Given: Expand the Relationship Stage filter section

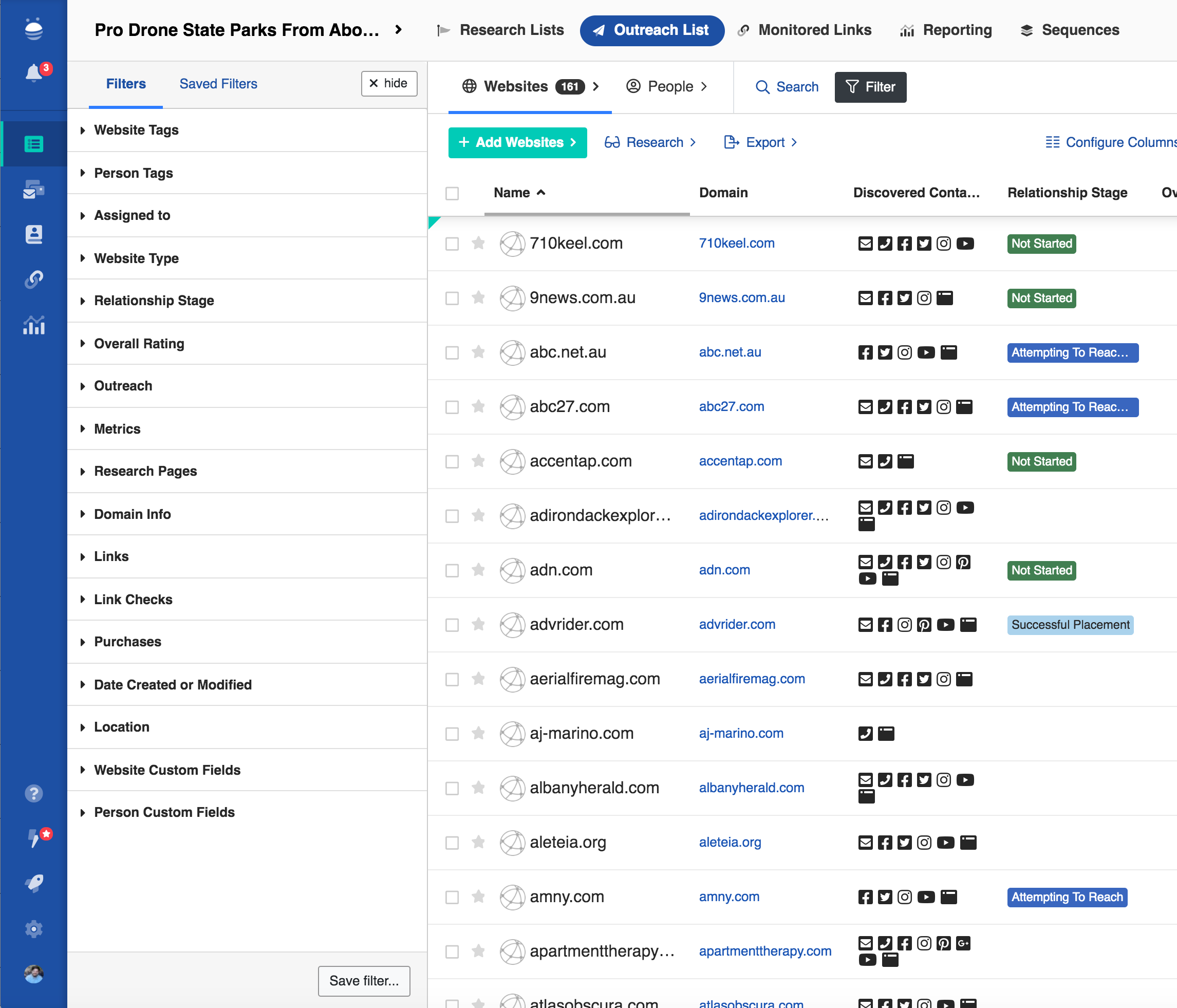Looking at the screenshot, I should tap(154, 301).
